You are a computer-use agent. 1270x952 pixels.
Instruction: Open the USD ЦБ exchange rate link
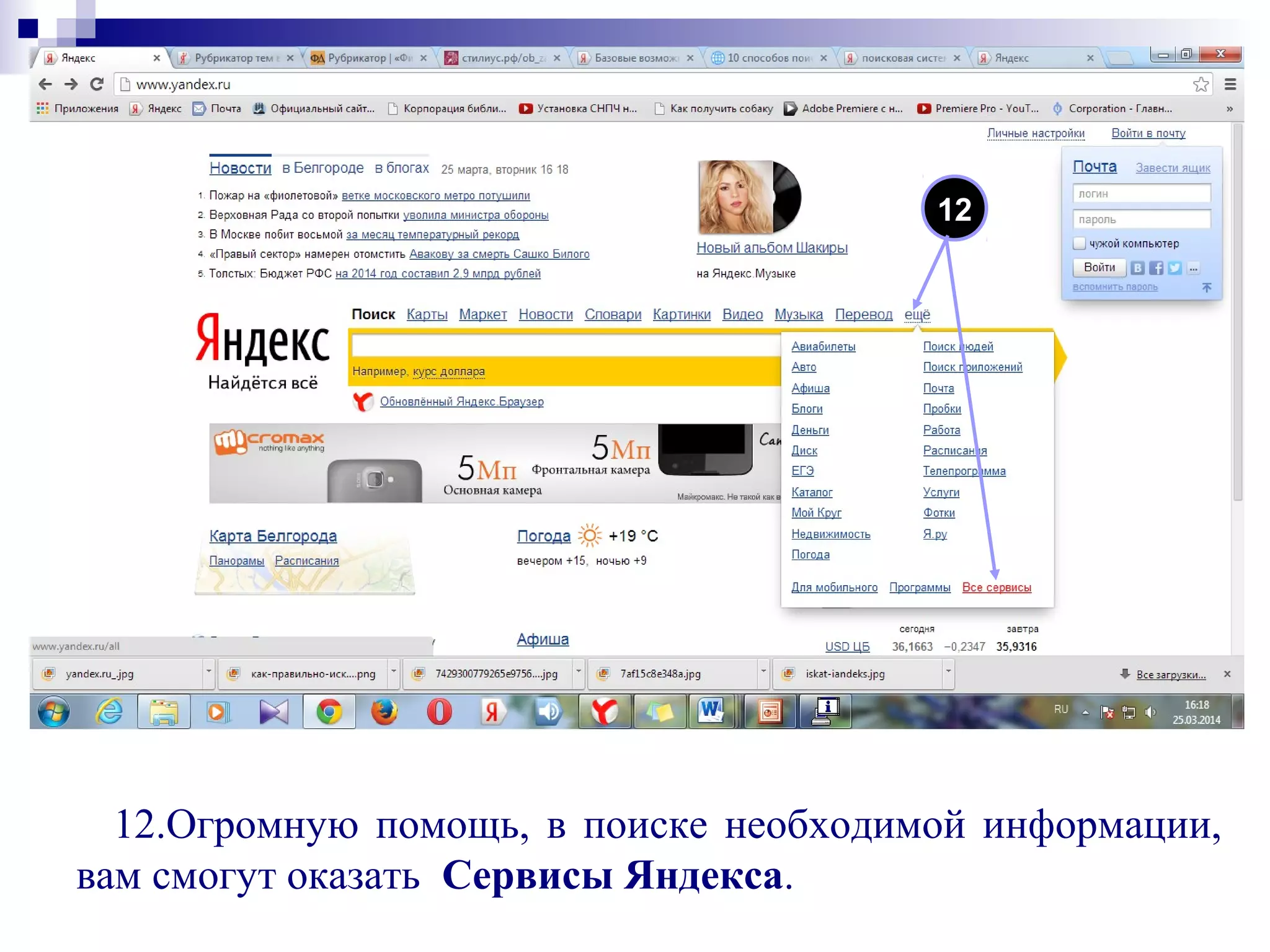847,646
